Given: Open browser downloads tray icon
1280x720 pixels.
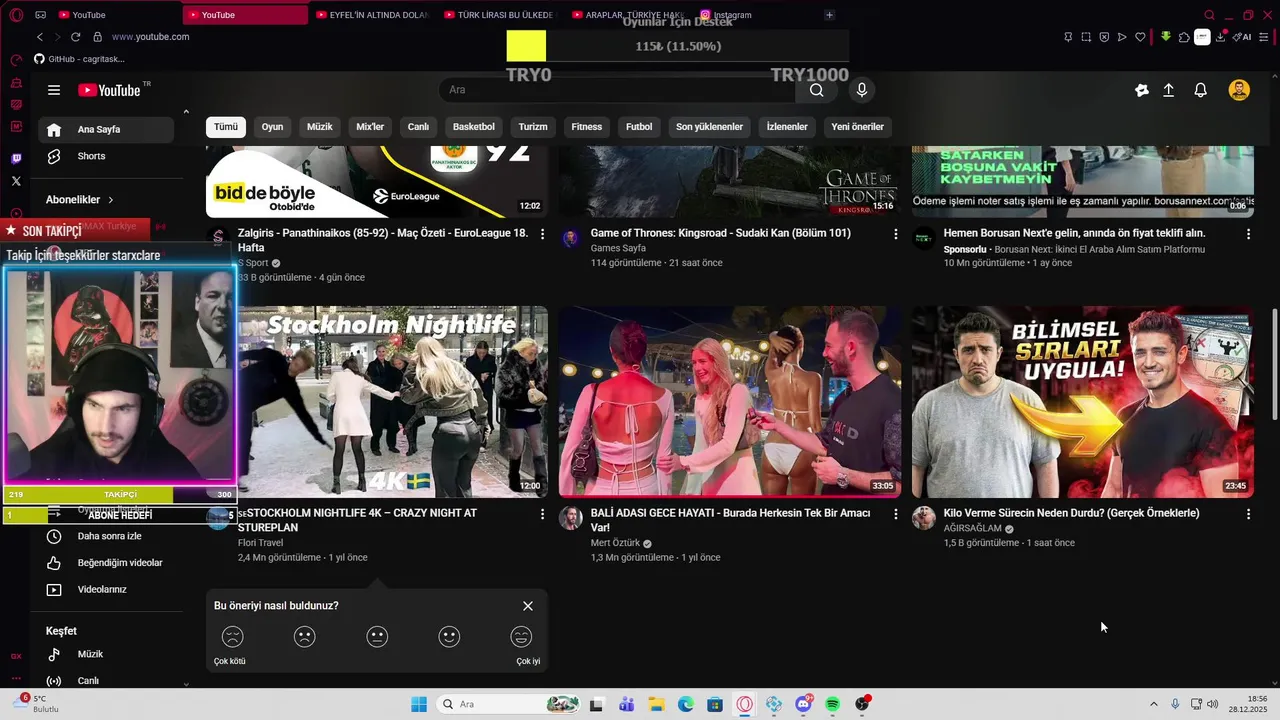Looking at the screenshot, I should point(1221,37).
